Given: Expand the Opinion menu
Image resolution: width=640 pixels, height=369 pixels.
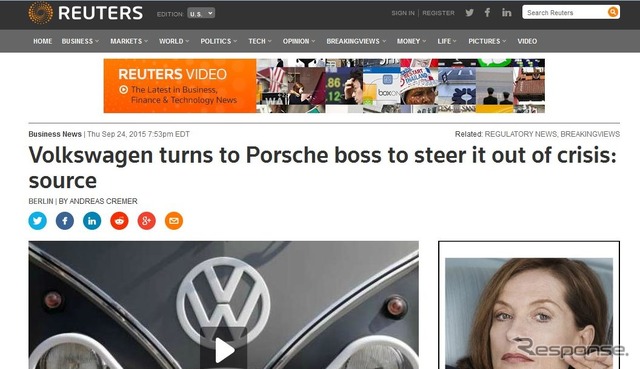Looking at the screenshot, I should coord(299,41).
